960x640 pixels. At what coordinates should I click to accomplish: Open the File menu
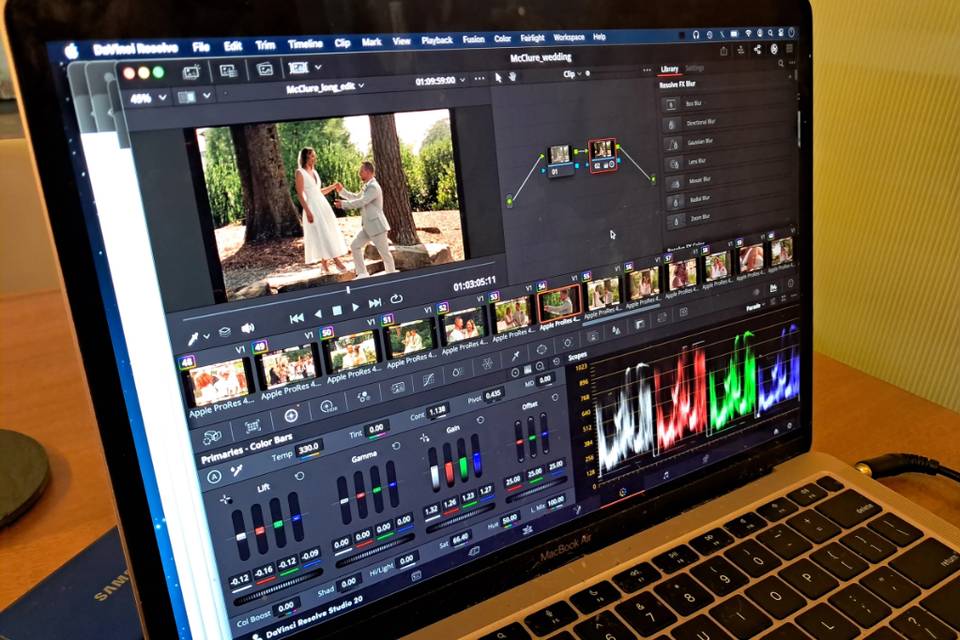[200, 47]
